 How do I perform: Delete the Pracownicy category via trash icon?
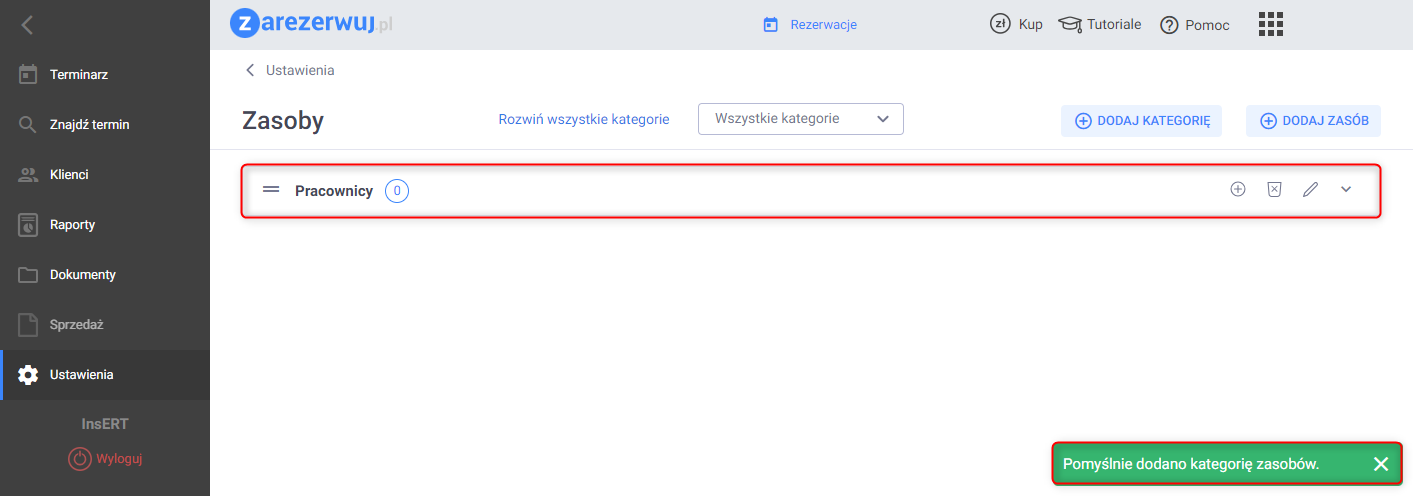[1274, 189]
